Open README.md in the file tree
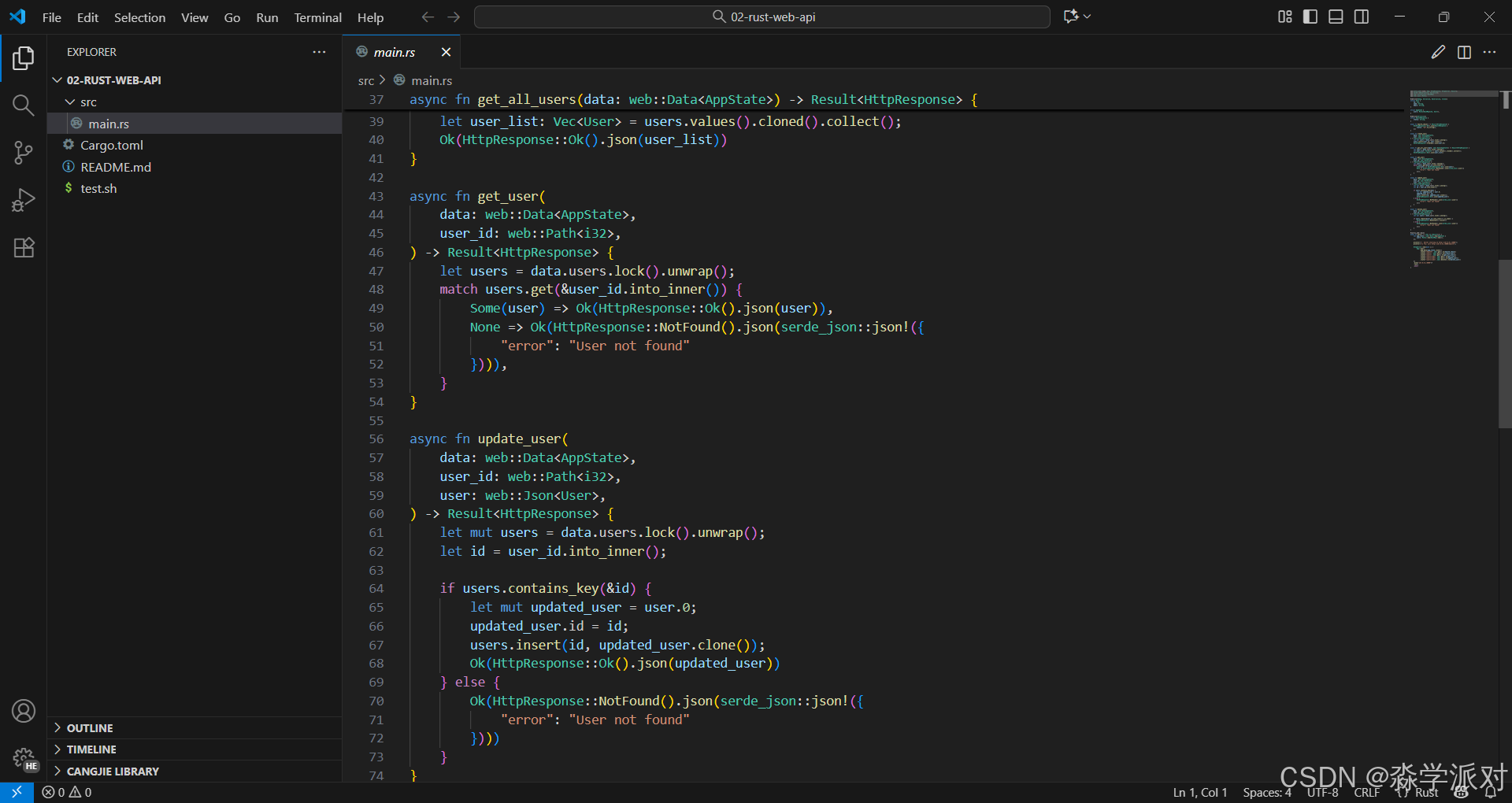 click(x=195, y=167)
